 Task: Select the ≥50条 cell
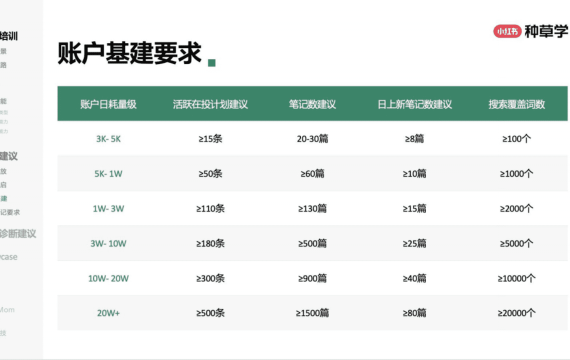[x=210, y=174]
